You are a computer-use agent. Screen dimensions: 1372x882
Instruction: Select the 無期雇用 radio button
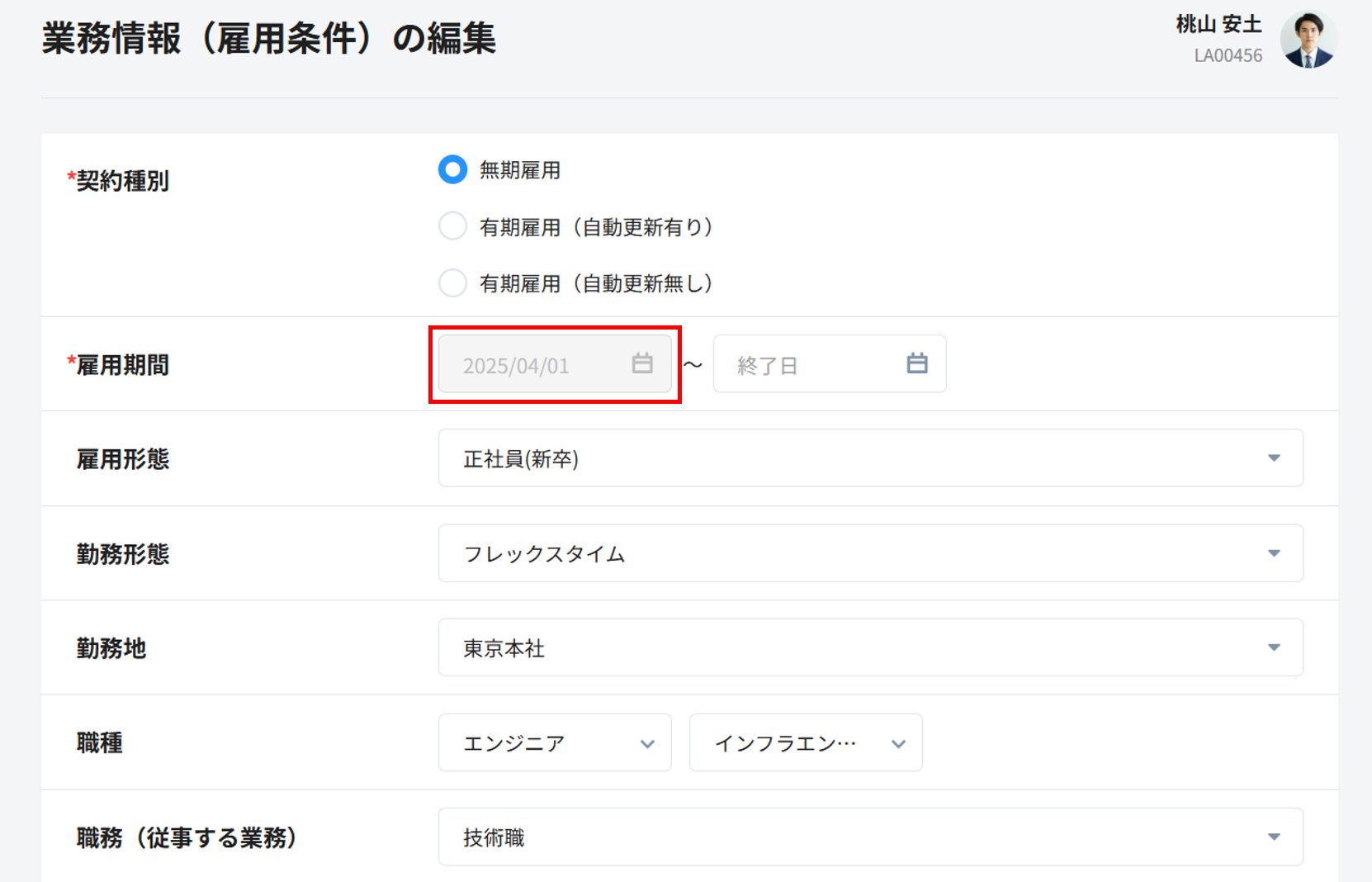coord(452,170)
